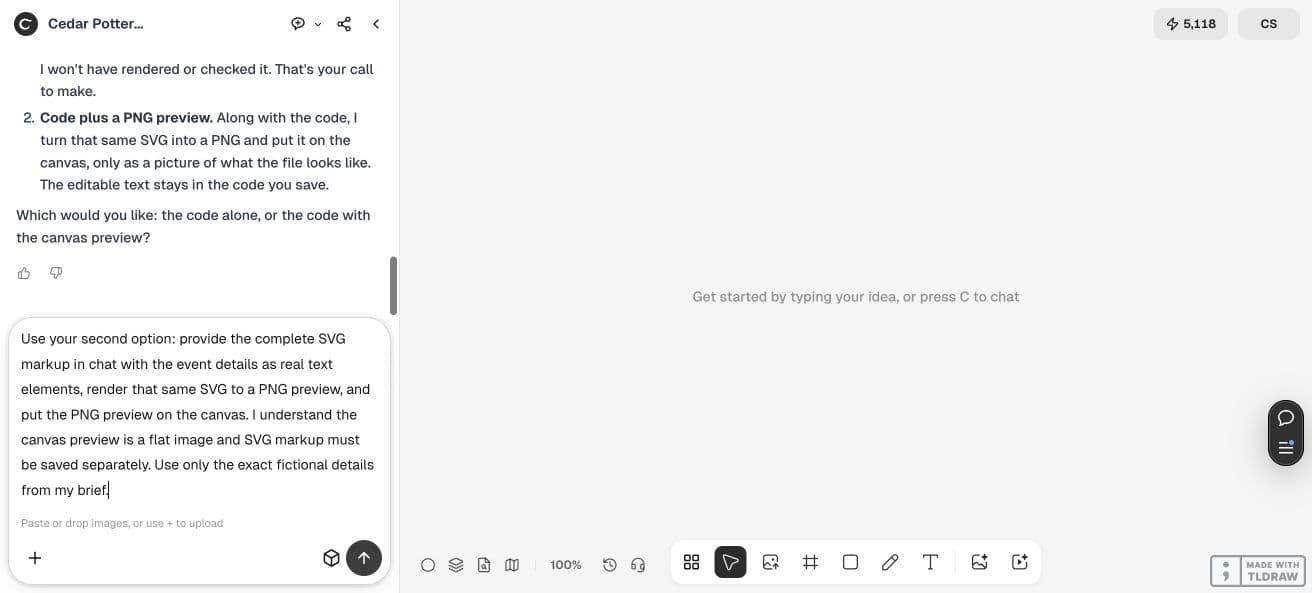1312x593 pixels.
Task: Start a new chat with the speech-bubble plus icon
Action: [297, 24]
